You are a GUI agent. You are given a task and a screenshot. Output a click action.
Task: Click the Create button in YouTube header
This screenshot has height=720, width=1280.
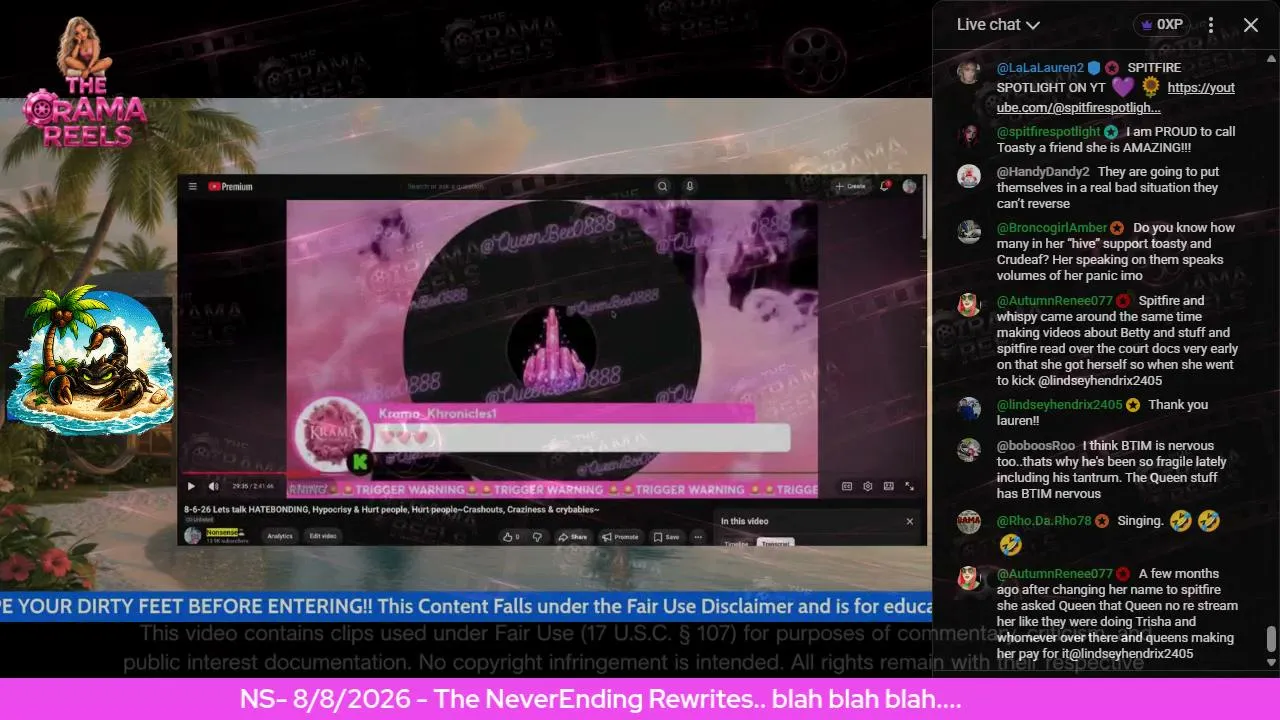pyautogui.click(x=851, y=186)
